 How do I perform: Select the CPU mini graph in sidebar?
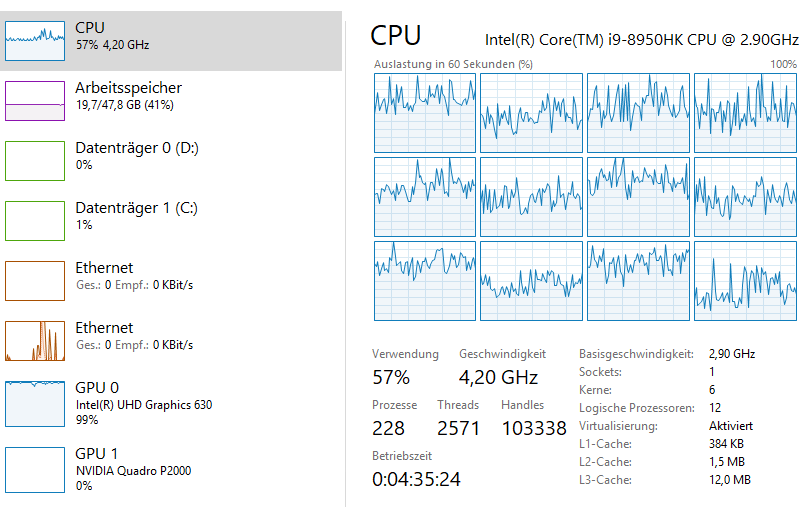pyautogui.click(x=35, y=41)
